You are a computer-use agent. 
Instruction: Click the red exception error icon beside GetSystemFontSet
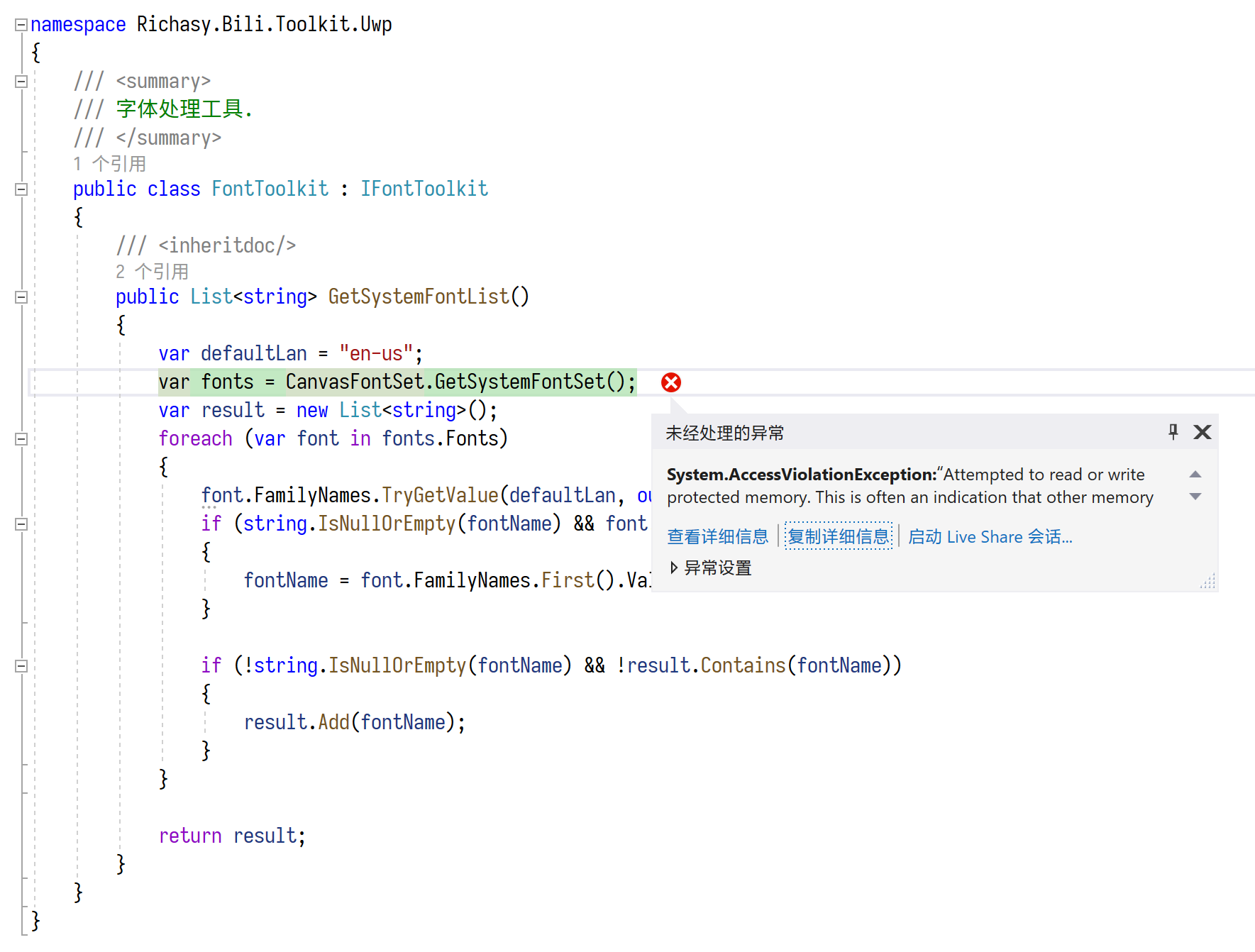671,382
